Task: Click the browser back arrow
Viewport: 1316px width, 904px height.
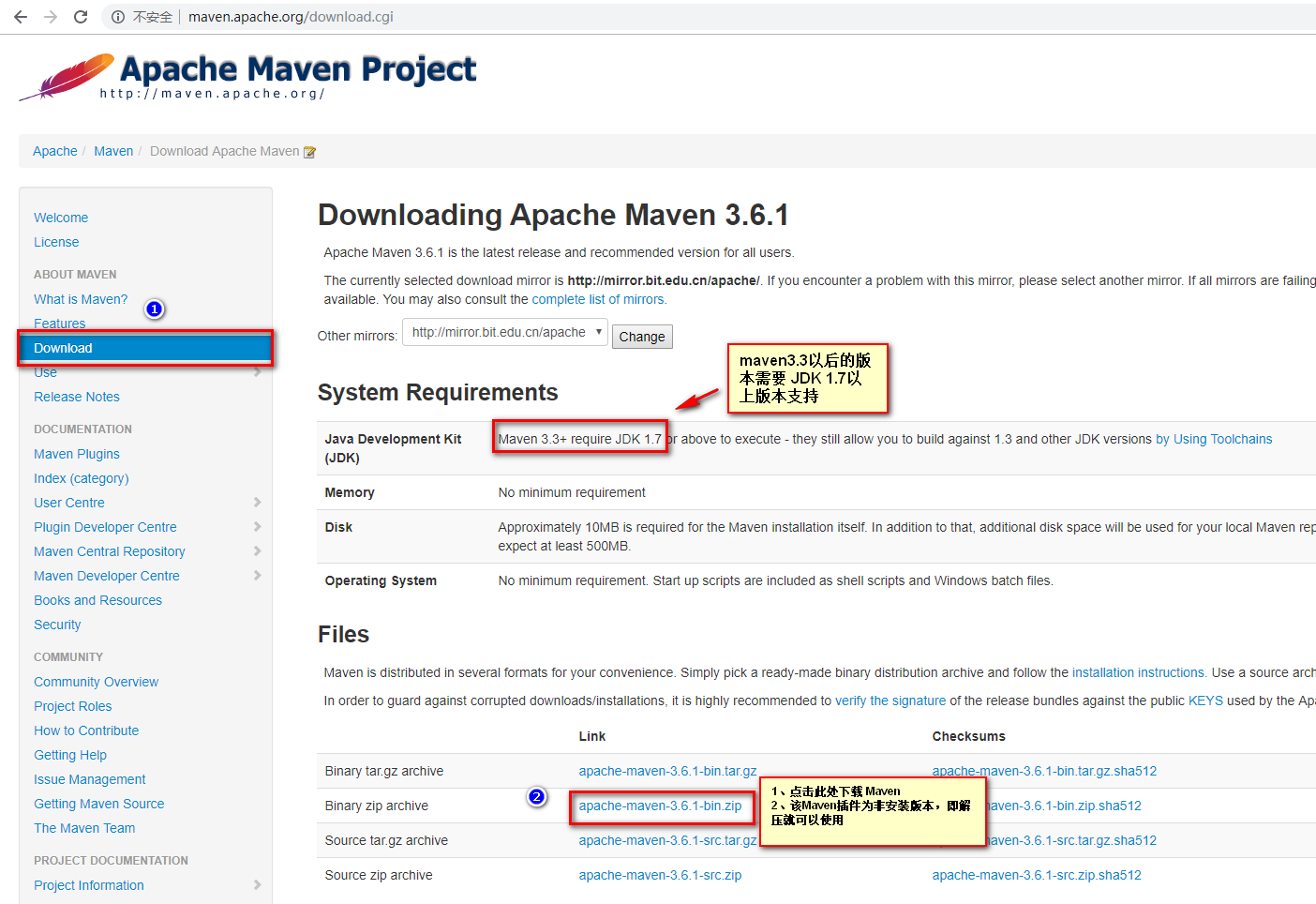Action: point(21,17)
